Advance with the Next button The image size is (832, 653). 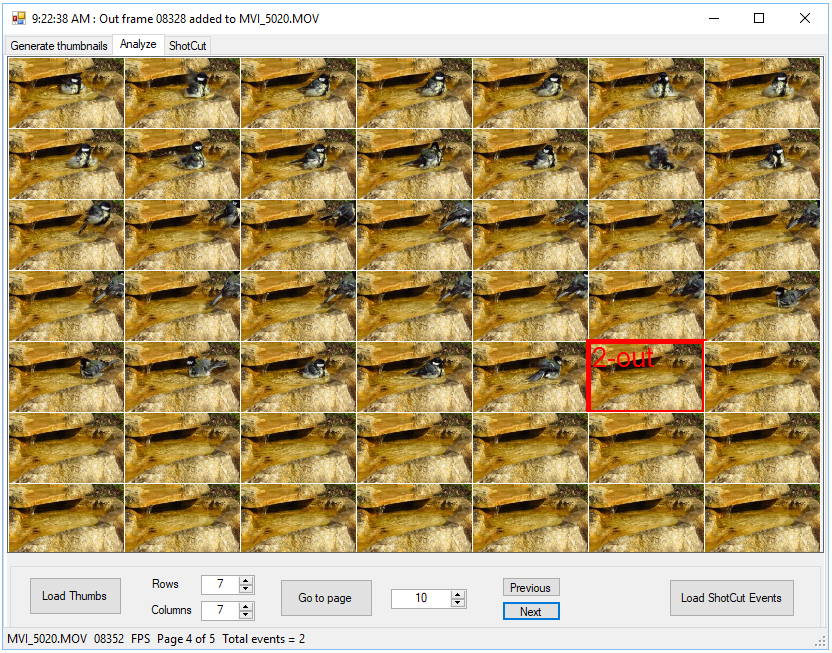point(530,612)
